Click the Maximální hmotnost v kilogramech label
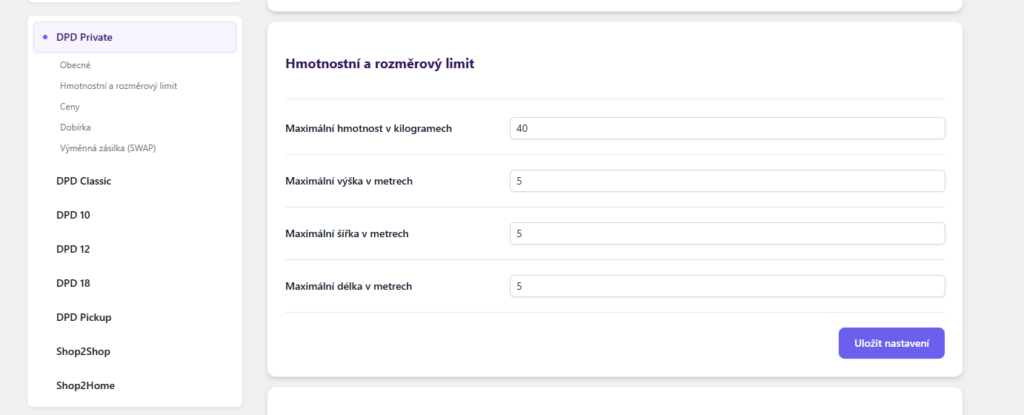Viewport: 1024px width, 415px height. pos(369,129)
